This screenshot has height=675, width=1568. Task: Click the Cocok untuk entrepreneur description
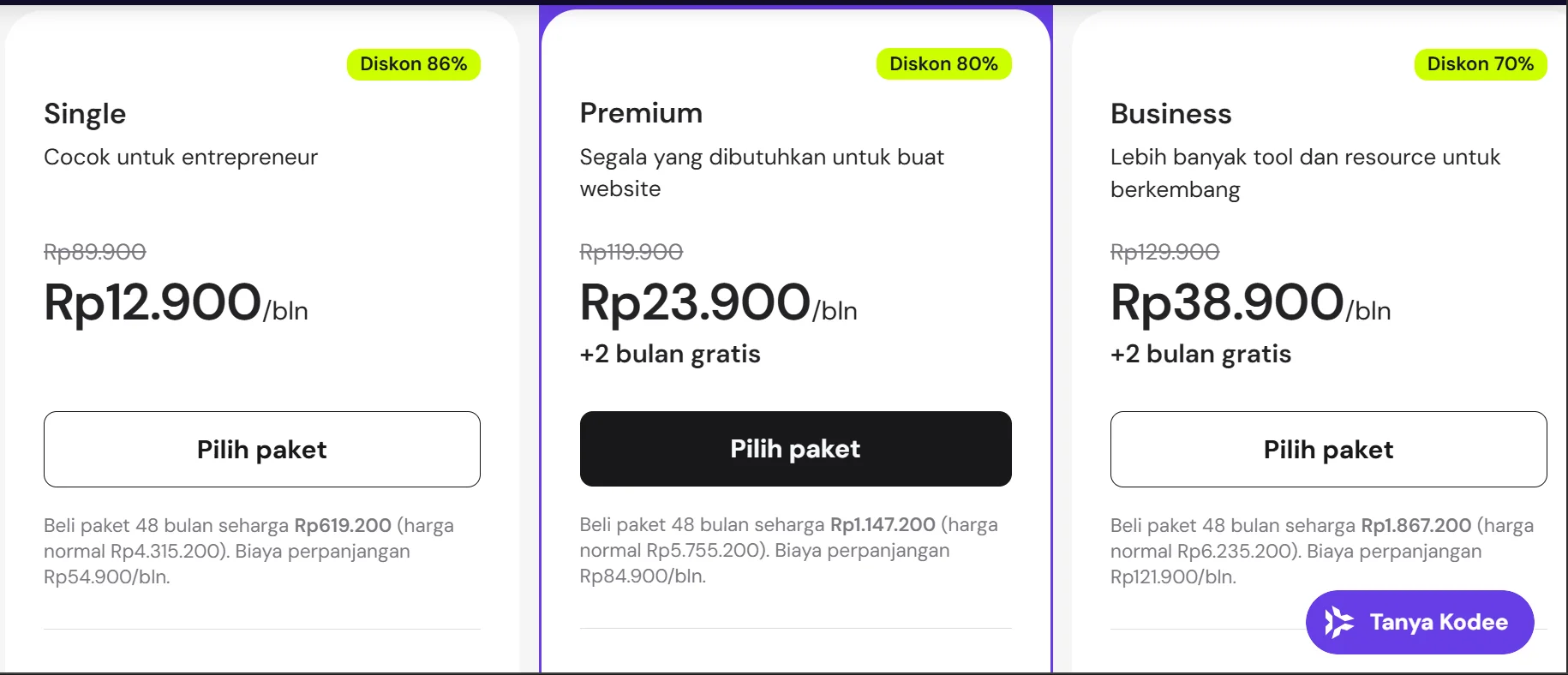click(x=181, y=157)
